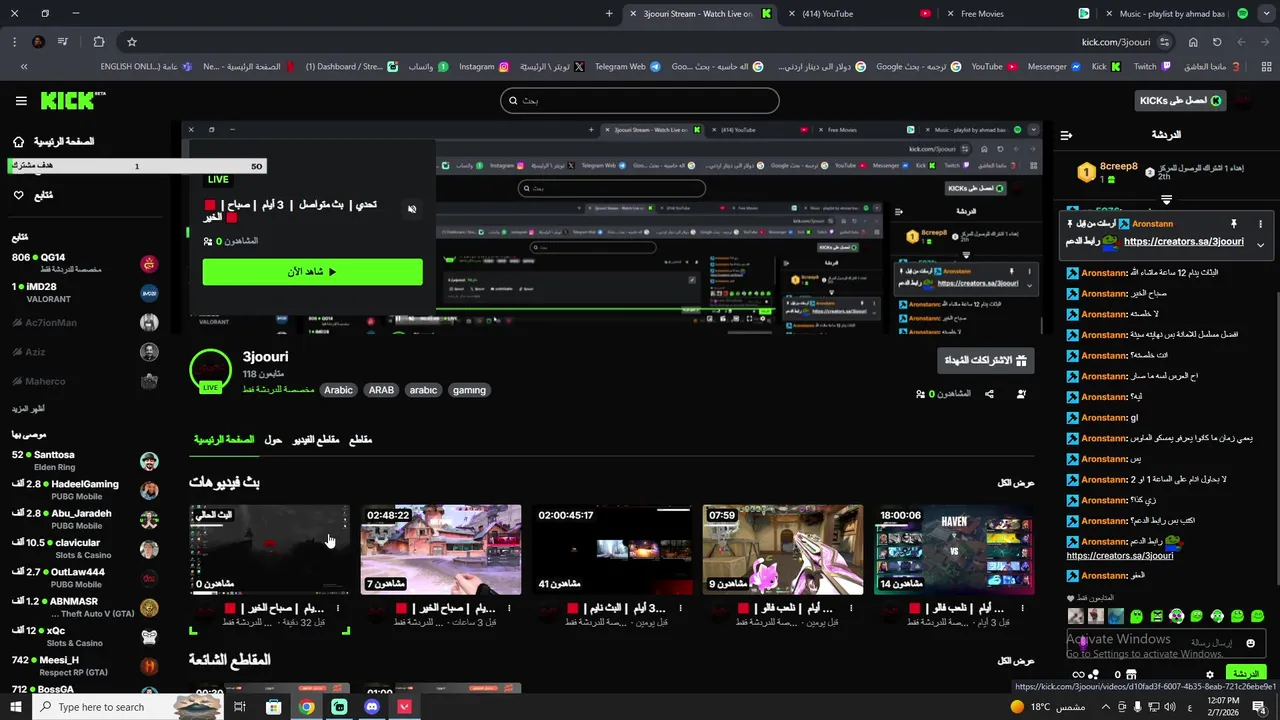The height and width of the screenshot is (720, 1280).
Task: Open the xQc Slots & Casino channel
Action: (x=85, y=637)
